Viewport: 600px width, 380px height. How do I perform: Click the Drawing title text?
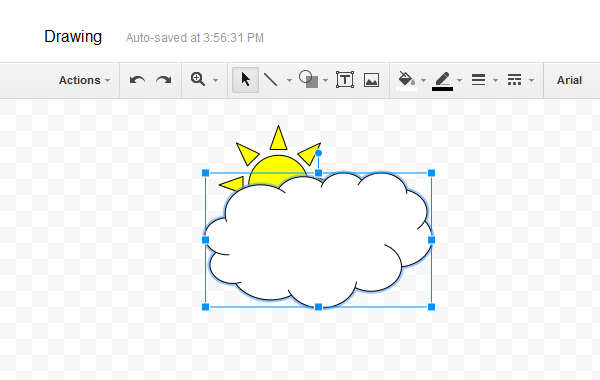[x=73, y=37]
